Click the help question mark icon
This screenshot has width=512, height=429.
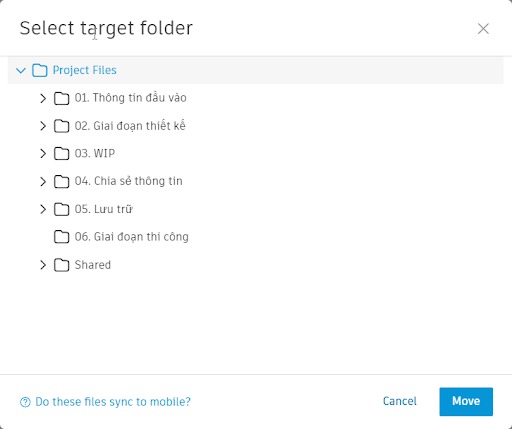25,402
